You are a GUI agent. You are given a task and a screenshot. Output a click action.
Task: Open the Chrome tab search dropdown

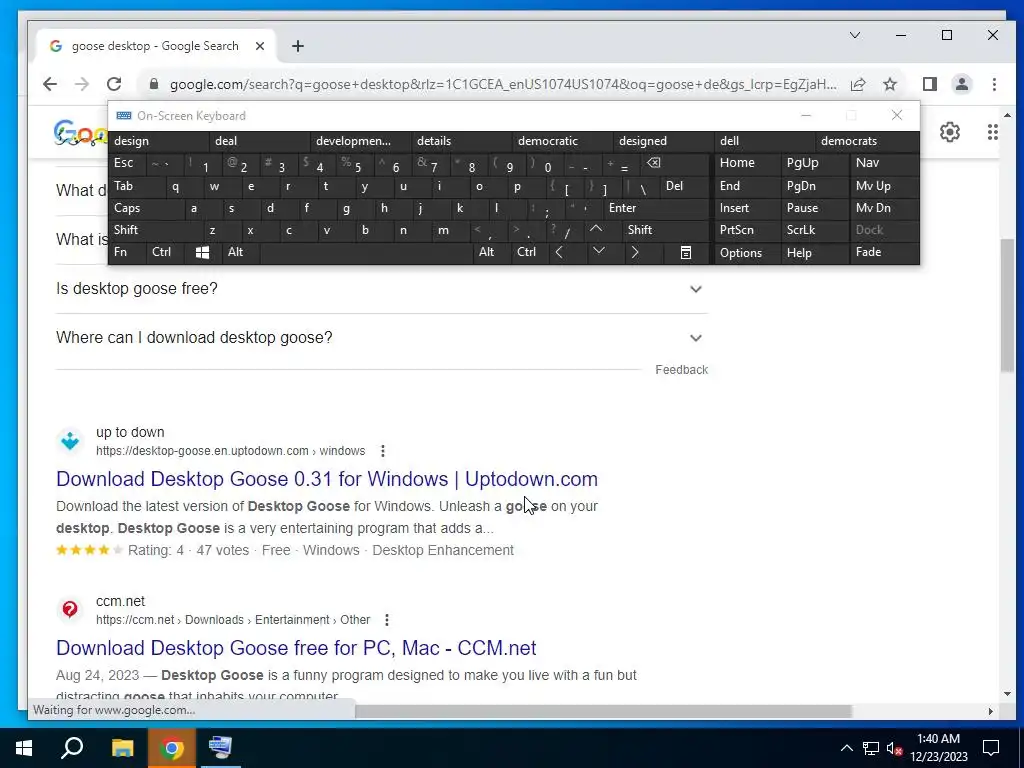pyautogui.click(x=855, y=35)
